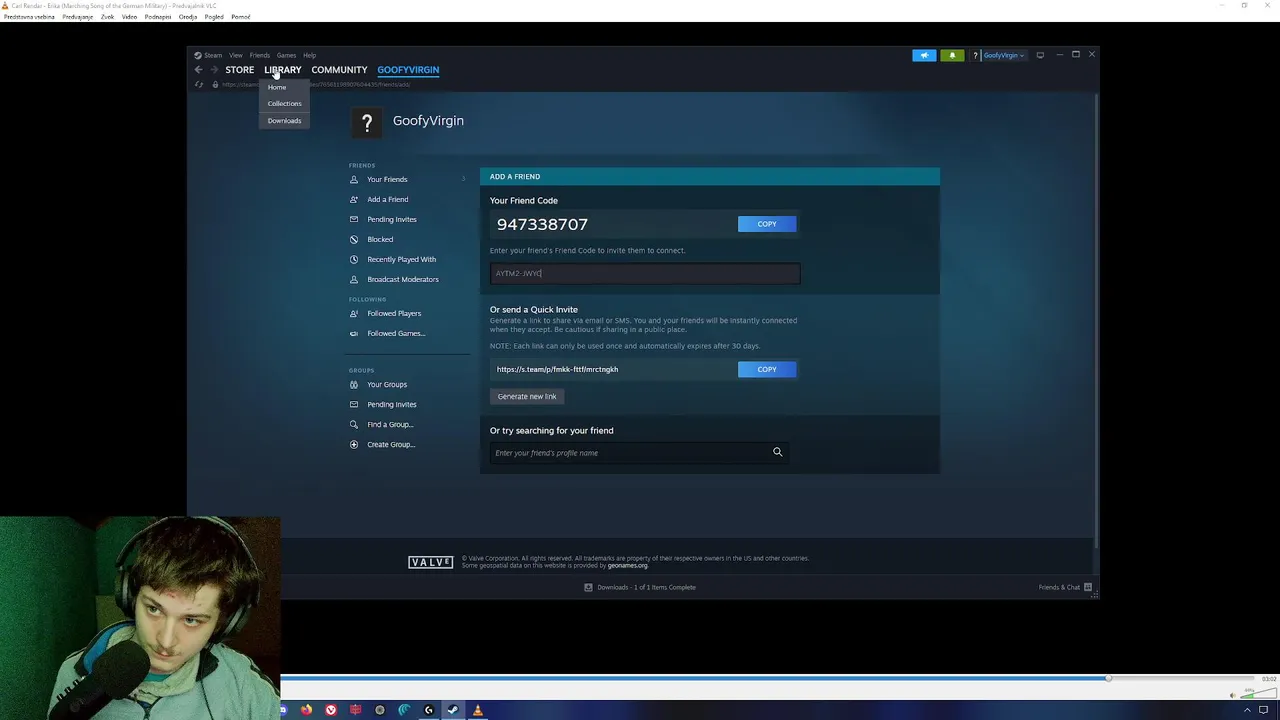The image size is (1280, 720).
Task: Switch to the STORE tab
Action: click(239, 70)
